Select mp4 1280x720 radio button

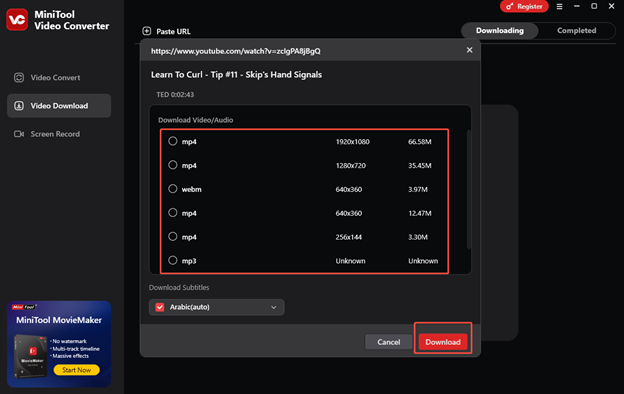click(172, 165)
